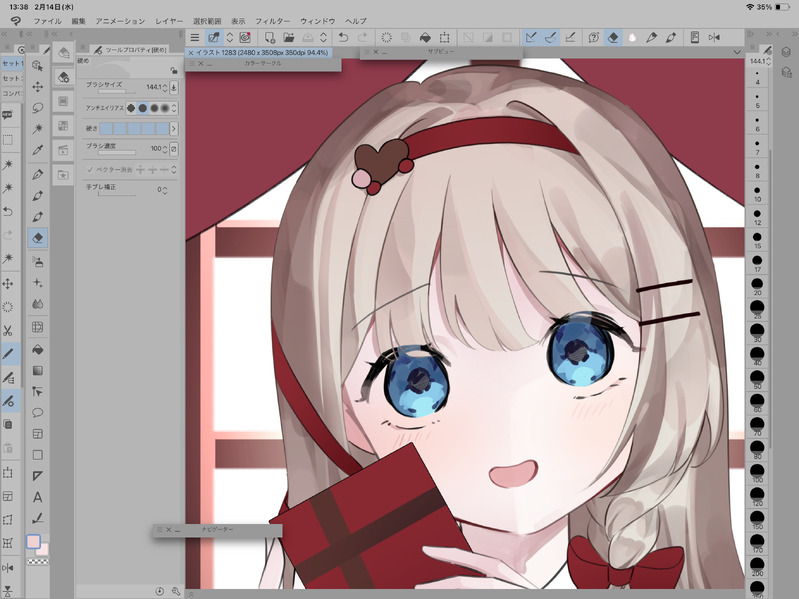Select the Frame border tool
Viewport: 799px width, 599px height.
pos(38,433)
